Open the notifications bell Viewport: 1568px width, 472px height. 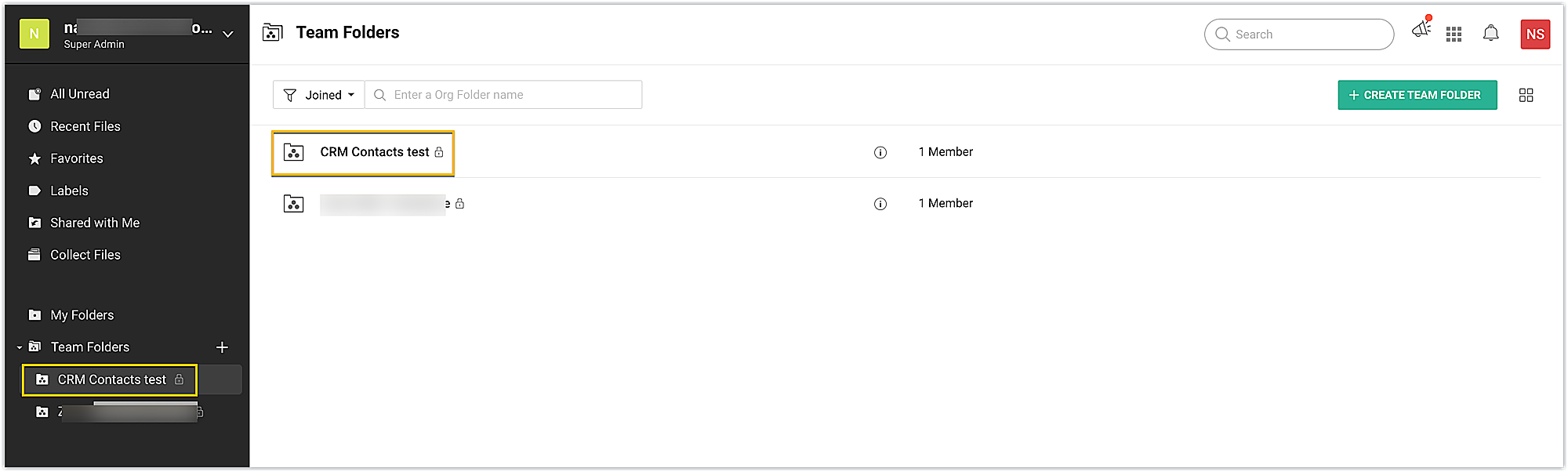(1490, 33)
